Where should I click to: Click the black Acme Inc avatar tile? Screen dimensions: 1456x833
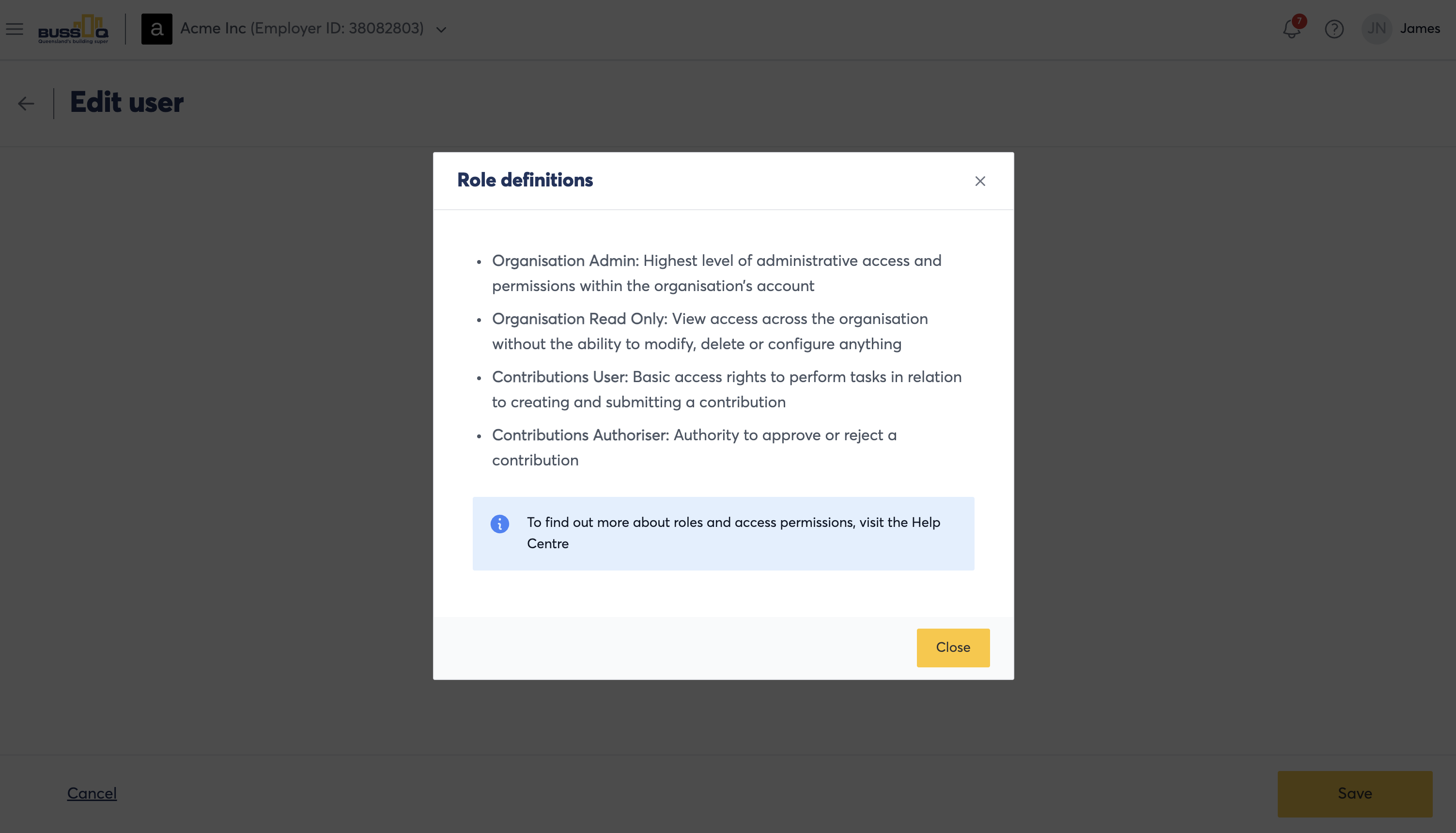(157, 29)
